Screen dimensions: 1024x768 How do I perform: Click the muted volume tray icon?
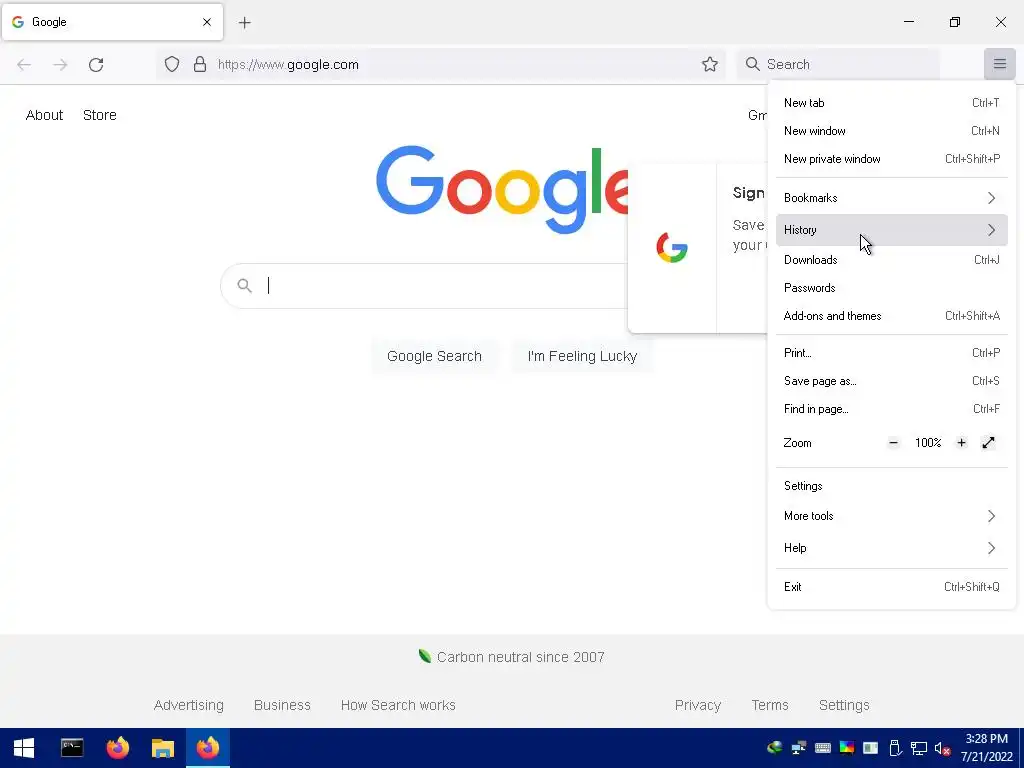pyautogui.click(x=942, y=748)
